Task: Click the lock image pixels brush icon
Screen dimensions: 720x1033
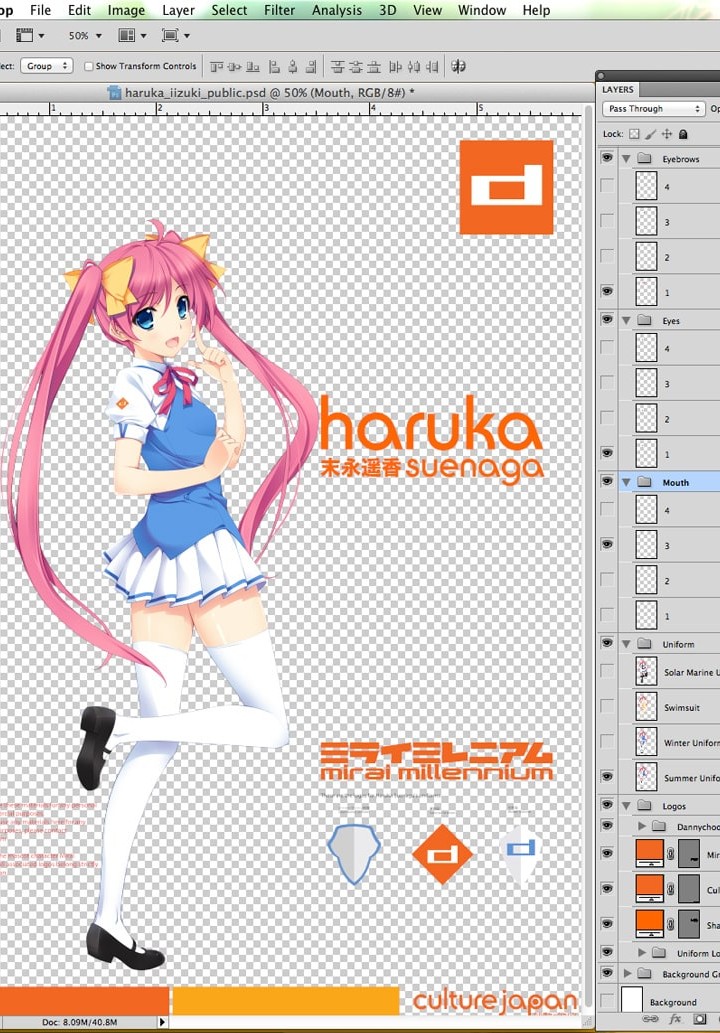Action: (x=650, y=134)
